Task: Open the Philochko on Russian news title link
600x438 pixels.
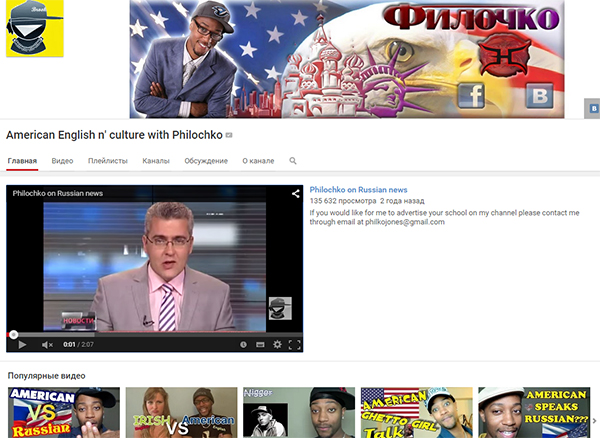Action: pos(358,189)
